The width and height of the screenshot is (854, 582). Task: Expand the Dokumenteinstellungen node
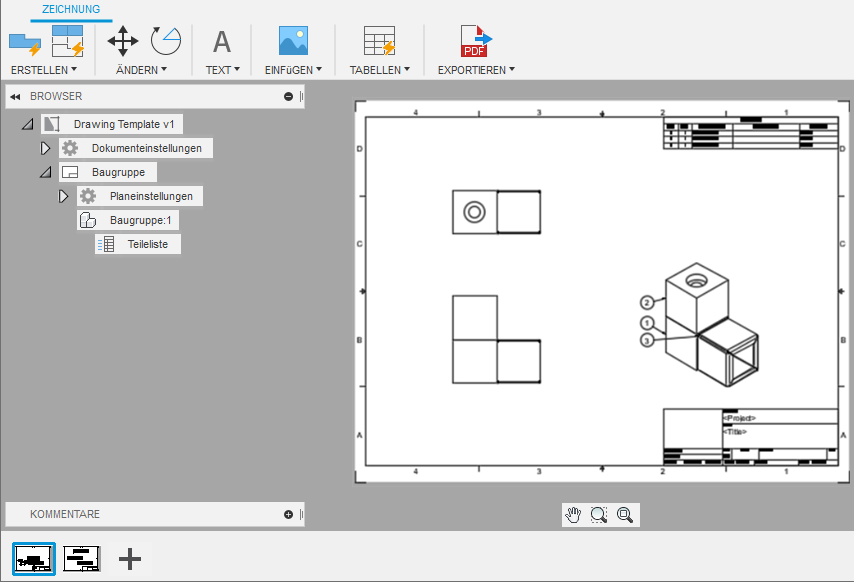[x=46, y=148]
